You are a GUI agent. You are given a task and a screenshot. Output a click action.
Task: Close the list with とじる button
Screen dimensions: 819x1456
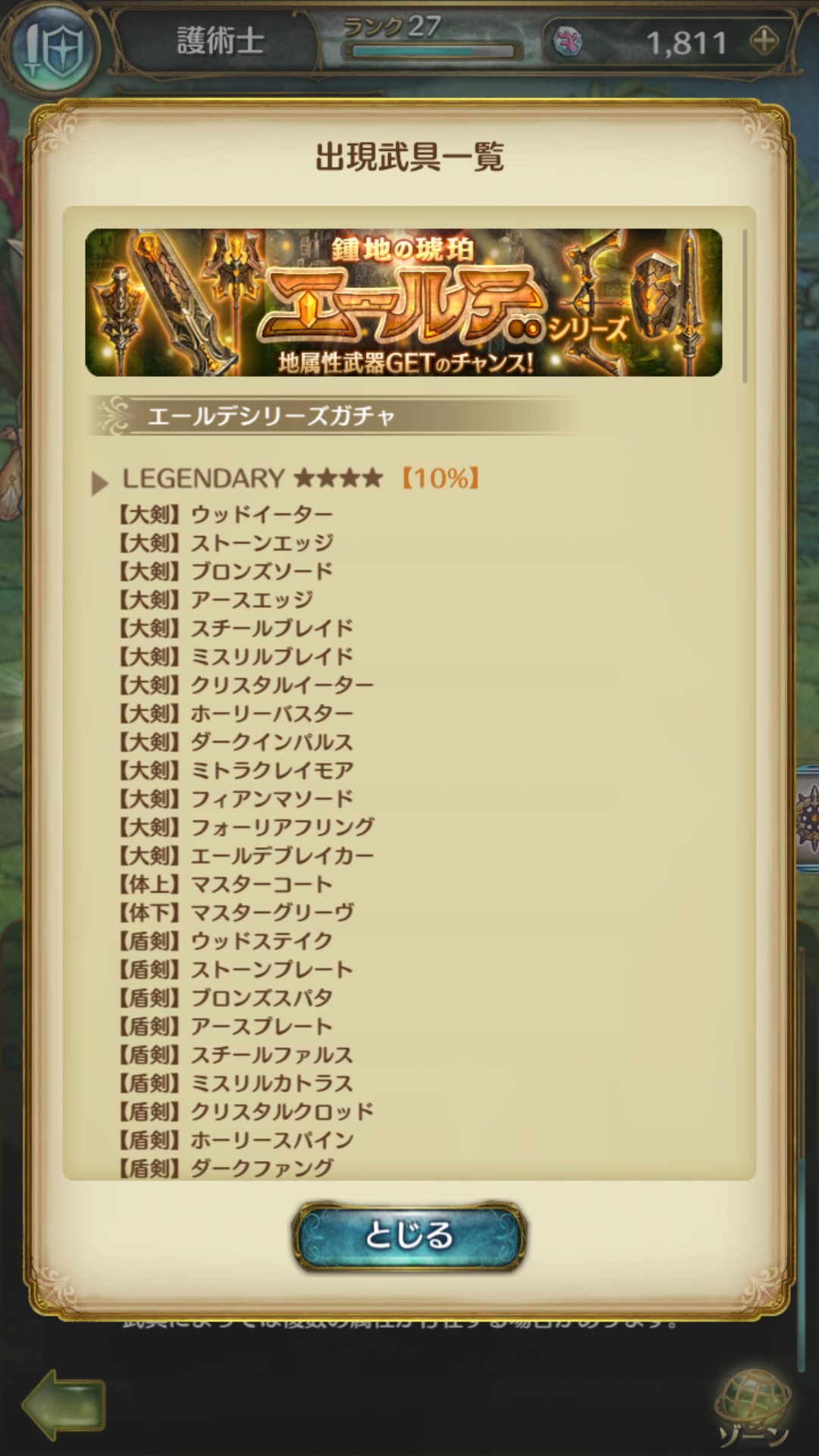[x=409, y=1236]
